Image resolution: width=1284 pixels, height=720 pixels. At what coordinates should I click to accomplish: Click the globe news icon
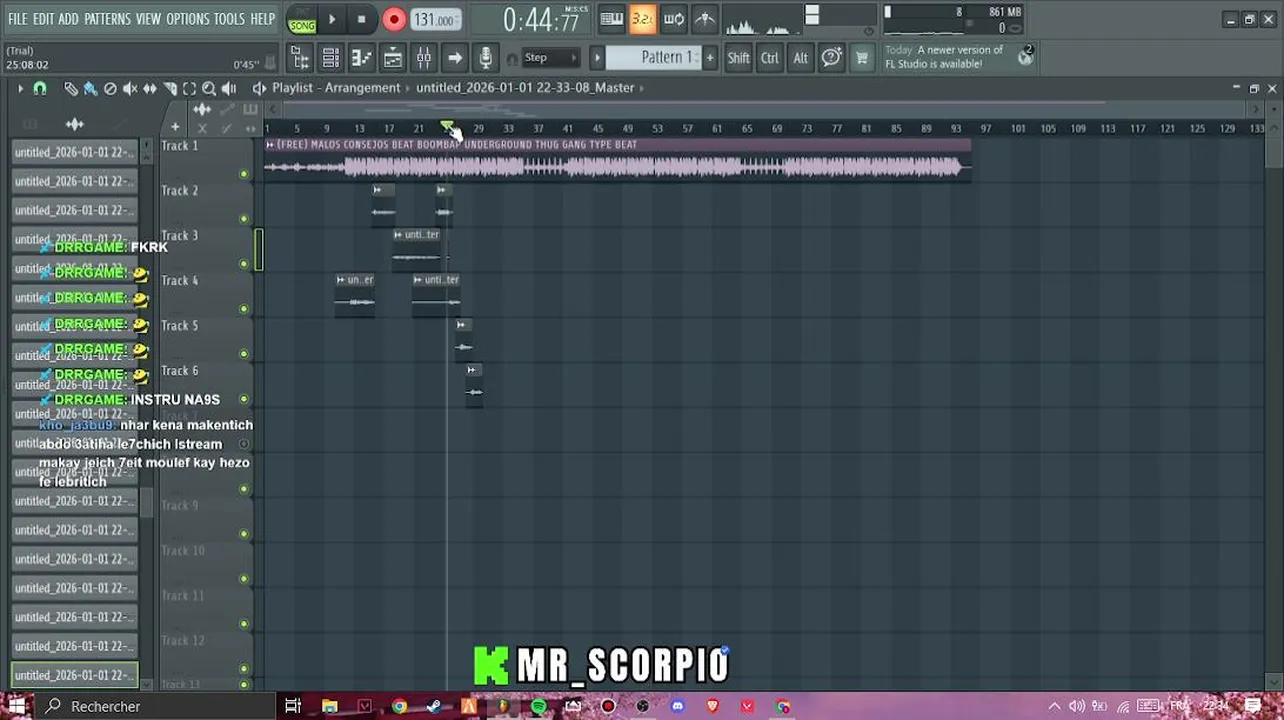pos(1025,57)
